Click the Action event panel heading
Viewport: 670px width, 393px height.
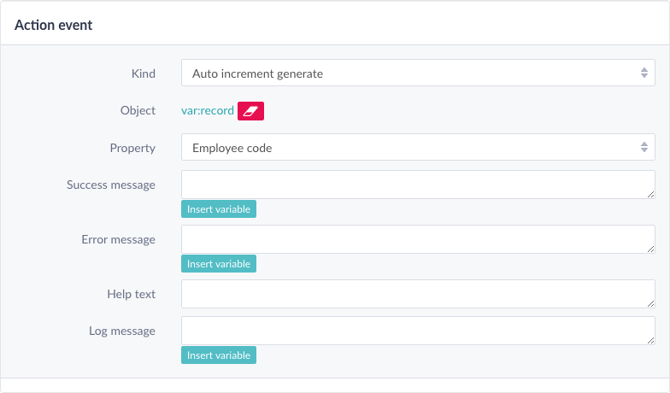coord(53,25)
